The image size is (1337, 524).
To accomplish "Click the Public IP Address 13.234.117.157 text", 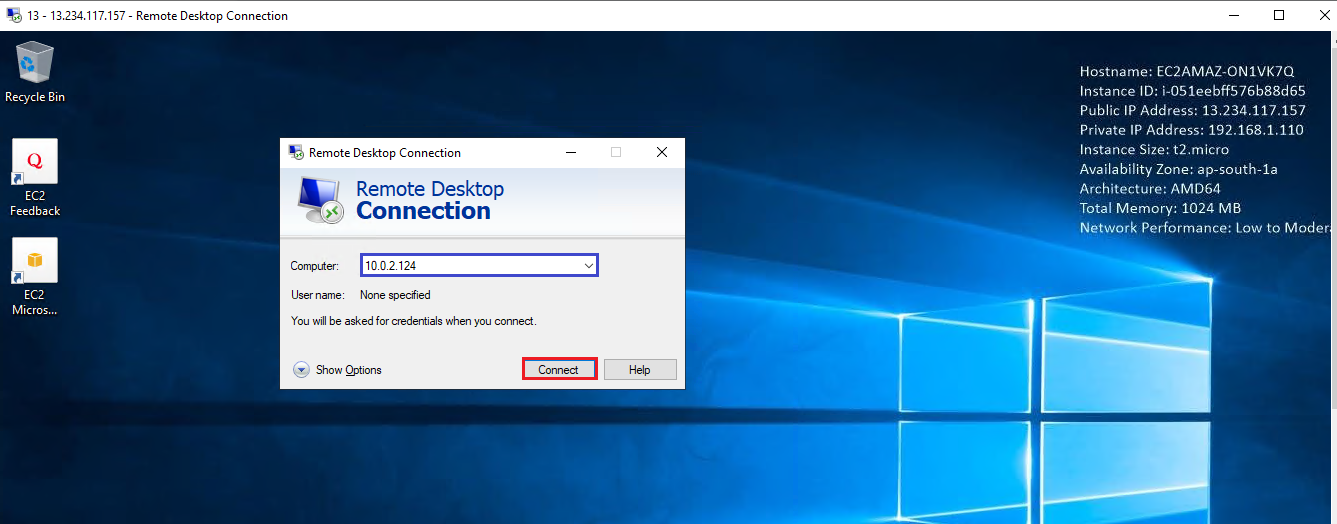I will [x=1193, y=110].
